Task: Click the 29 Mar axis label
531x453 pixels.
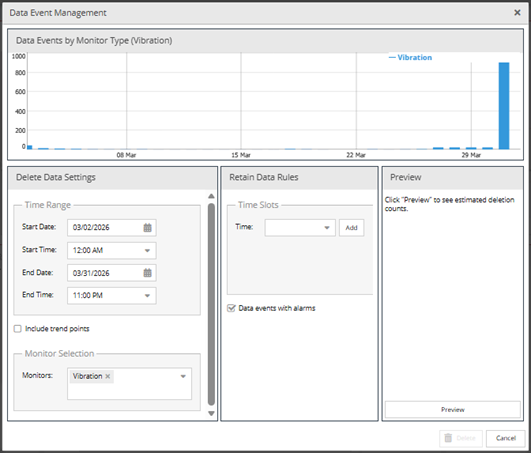Action: (471, 155)
